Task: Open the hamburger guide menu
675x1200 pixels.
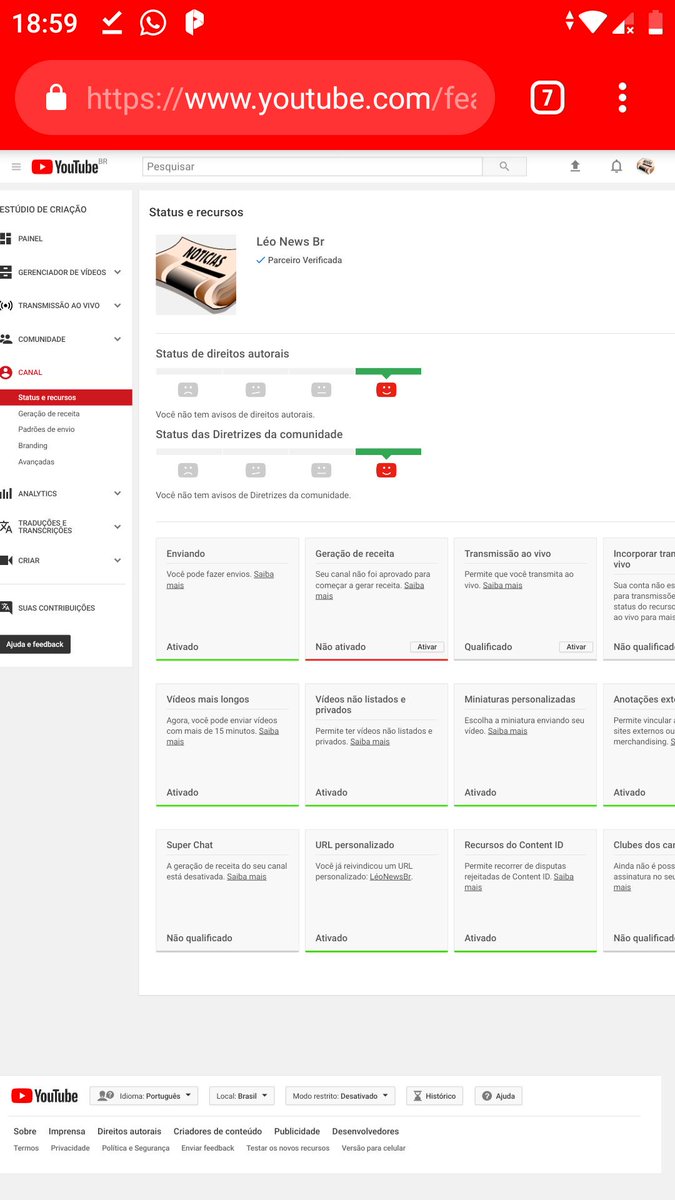Action: (x=16, y=167)
